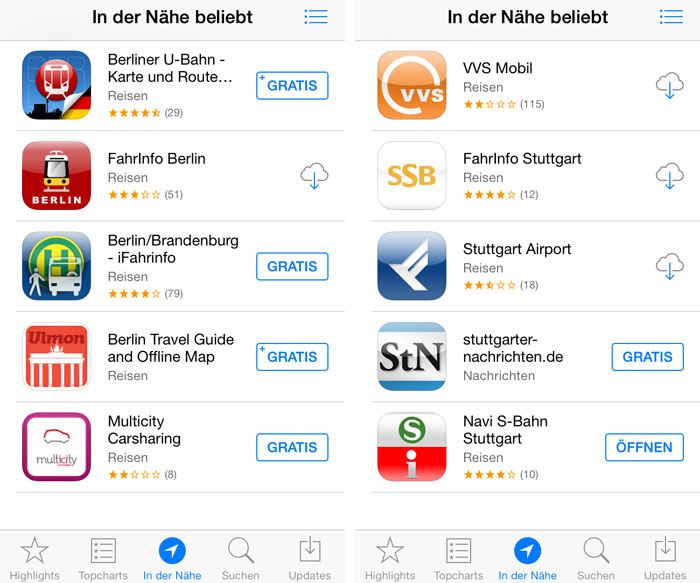Tap GRATIS for stuttgarter-nachrichten.de
Viewport: 700px width, 583px height.
tap(647, 357)
